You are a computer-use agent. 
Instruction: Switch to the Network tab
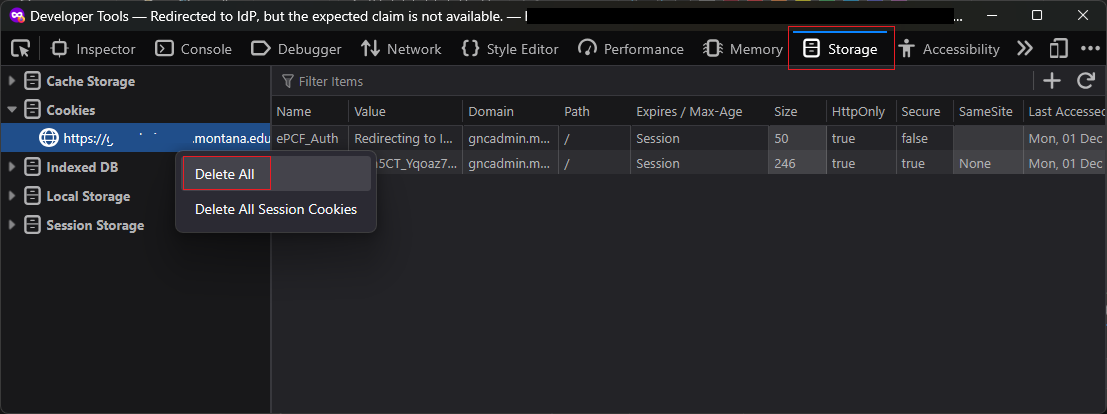click(x=401, y=49)
